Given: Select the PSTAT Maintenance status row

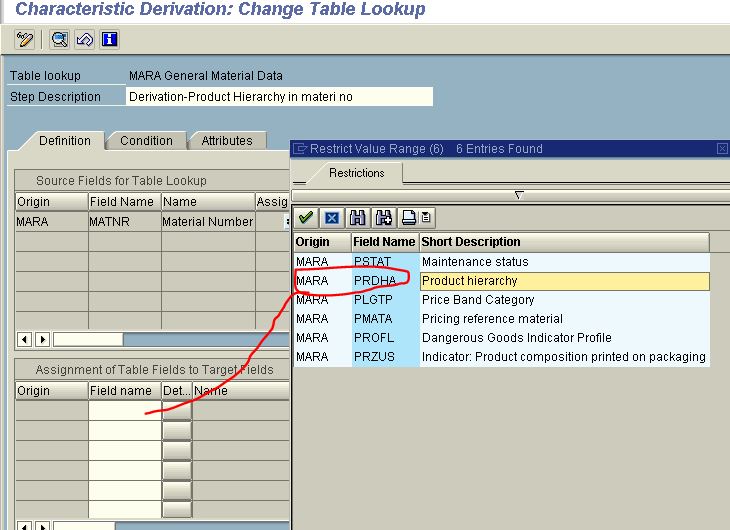Looking at the screenshot, I should (x=502, y=262).
